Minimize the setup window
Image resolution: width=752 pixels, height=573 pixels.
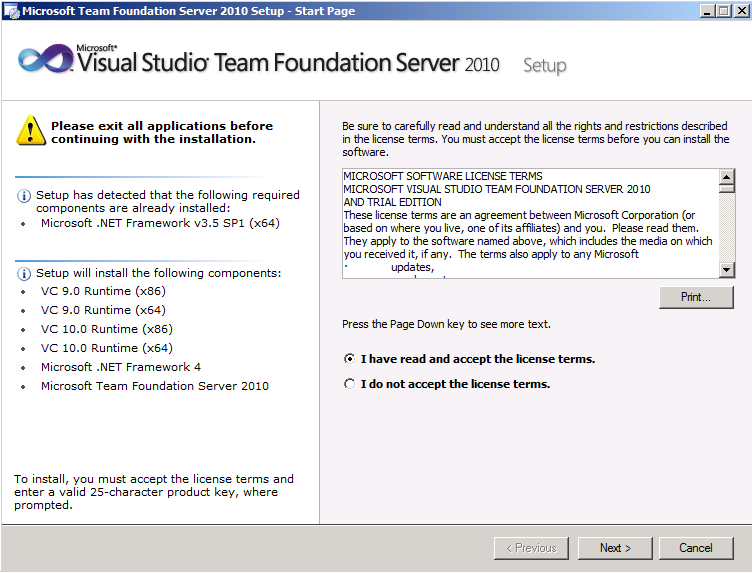click(707, 11)
